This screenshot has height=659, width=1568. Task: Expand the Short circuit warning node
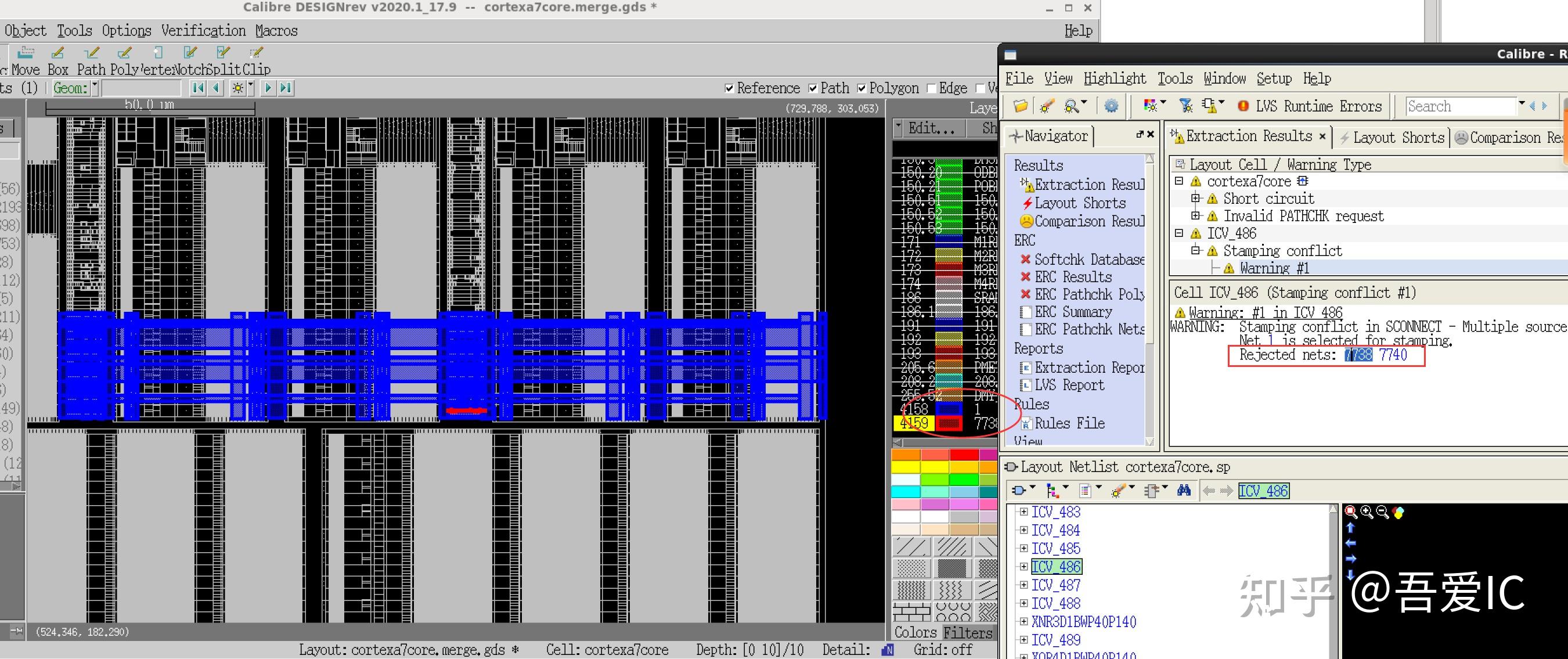[x=1195, y=199]
